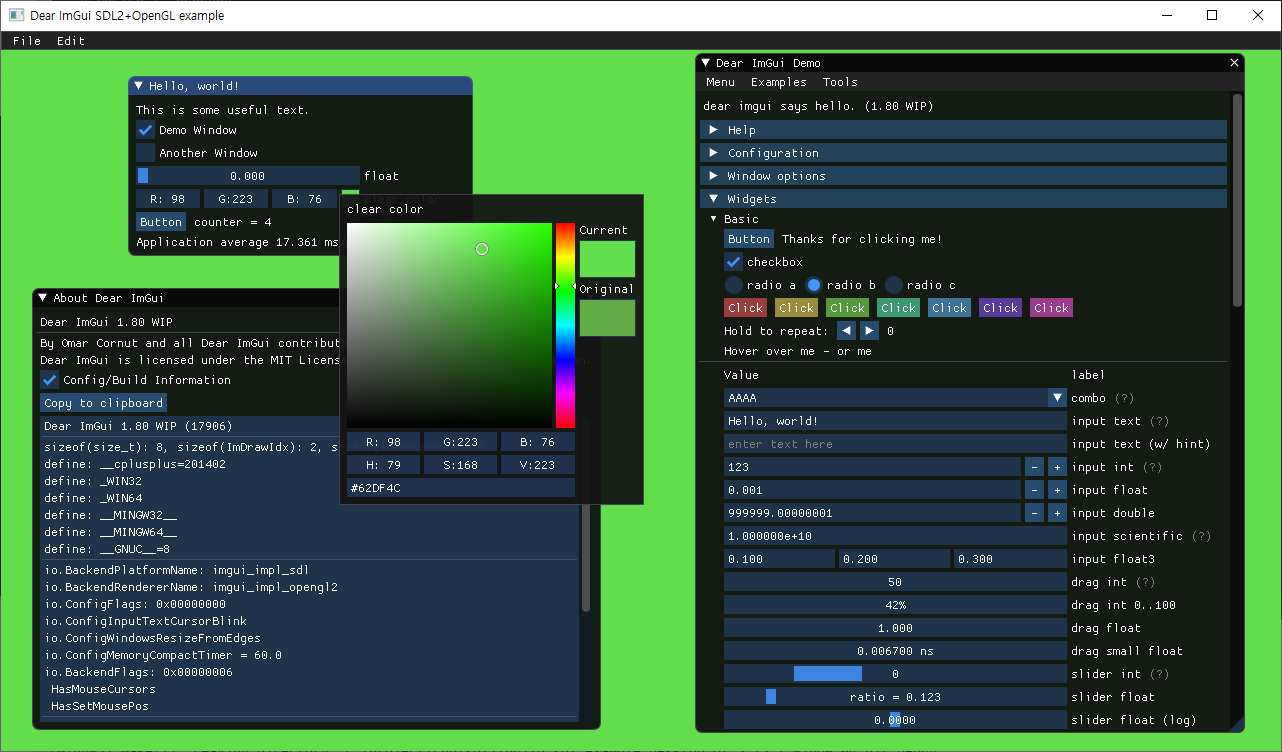Click the red Click button

tap(746, 308)
